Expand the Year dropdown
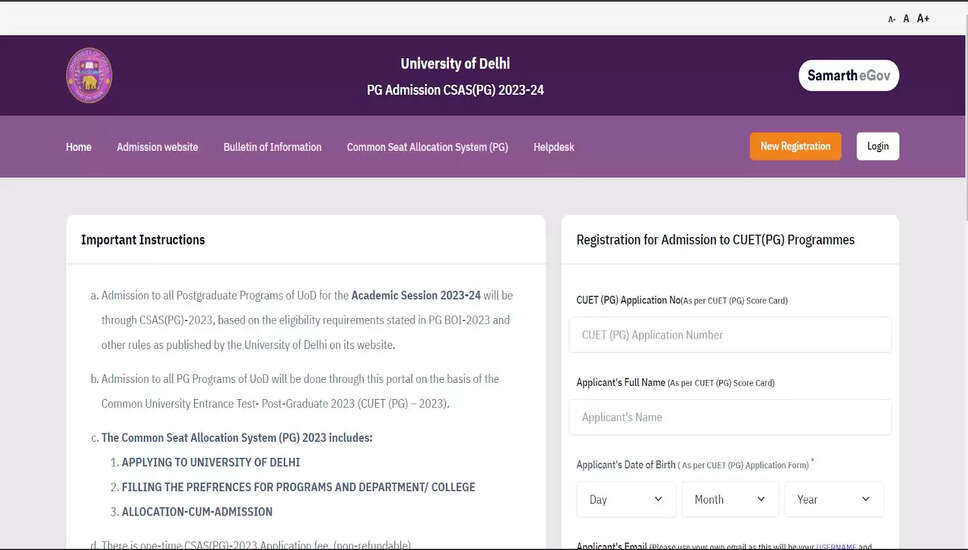This screenshot has height=550, width=968. [833, 499]
